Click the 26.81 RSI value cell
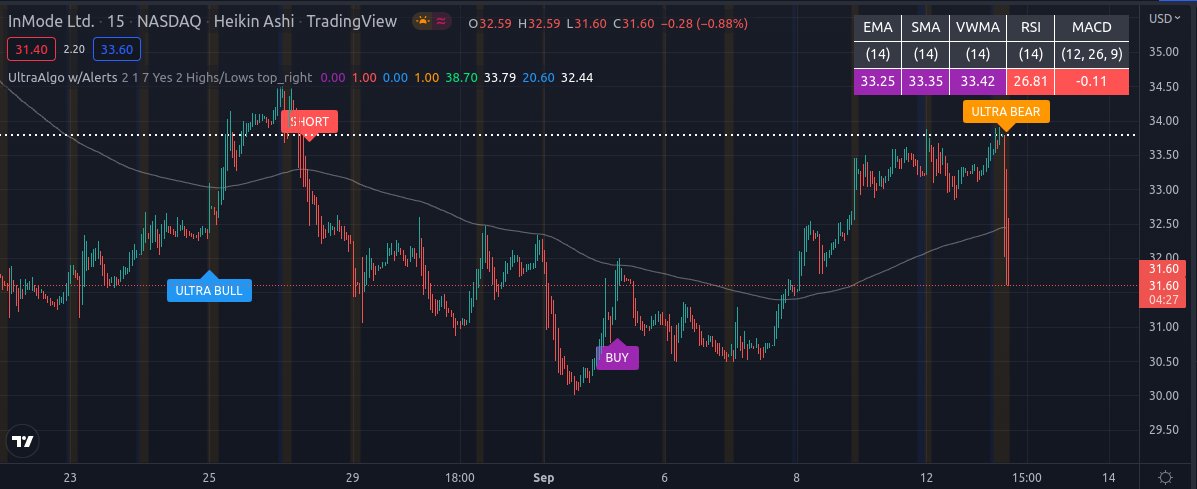 [1030, 81]
